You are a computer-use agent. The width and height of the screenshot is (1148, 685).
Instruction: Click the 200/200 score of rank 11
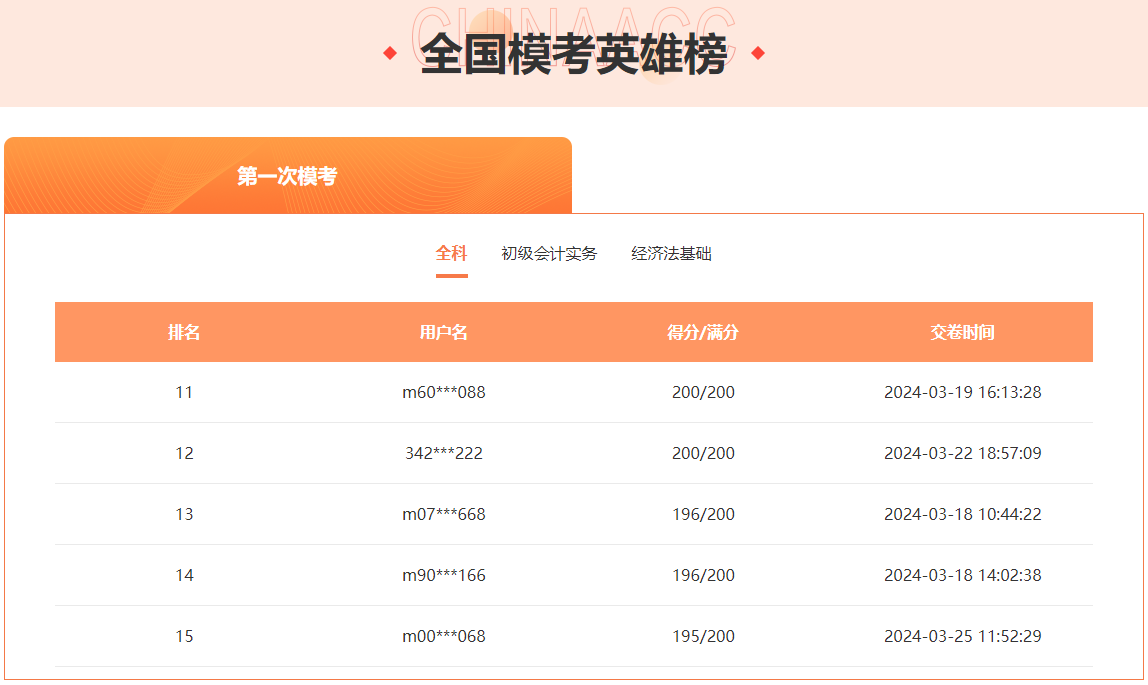tap(702, 392)
